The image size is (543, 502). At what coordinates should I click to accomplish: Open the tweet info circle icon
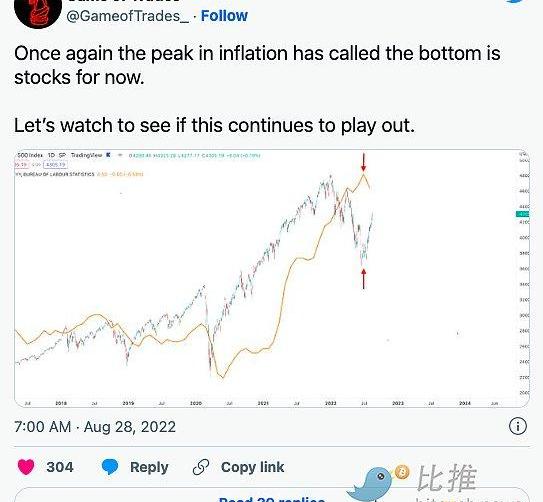click(x=518, y=426)
